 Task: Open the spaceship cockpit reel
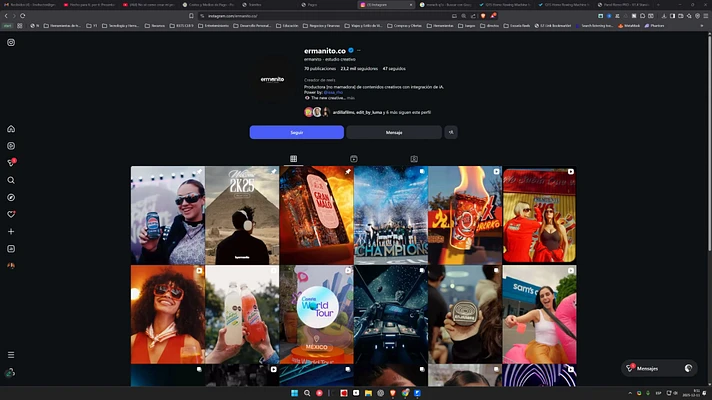(391, 315)
